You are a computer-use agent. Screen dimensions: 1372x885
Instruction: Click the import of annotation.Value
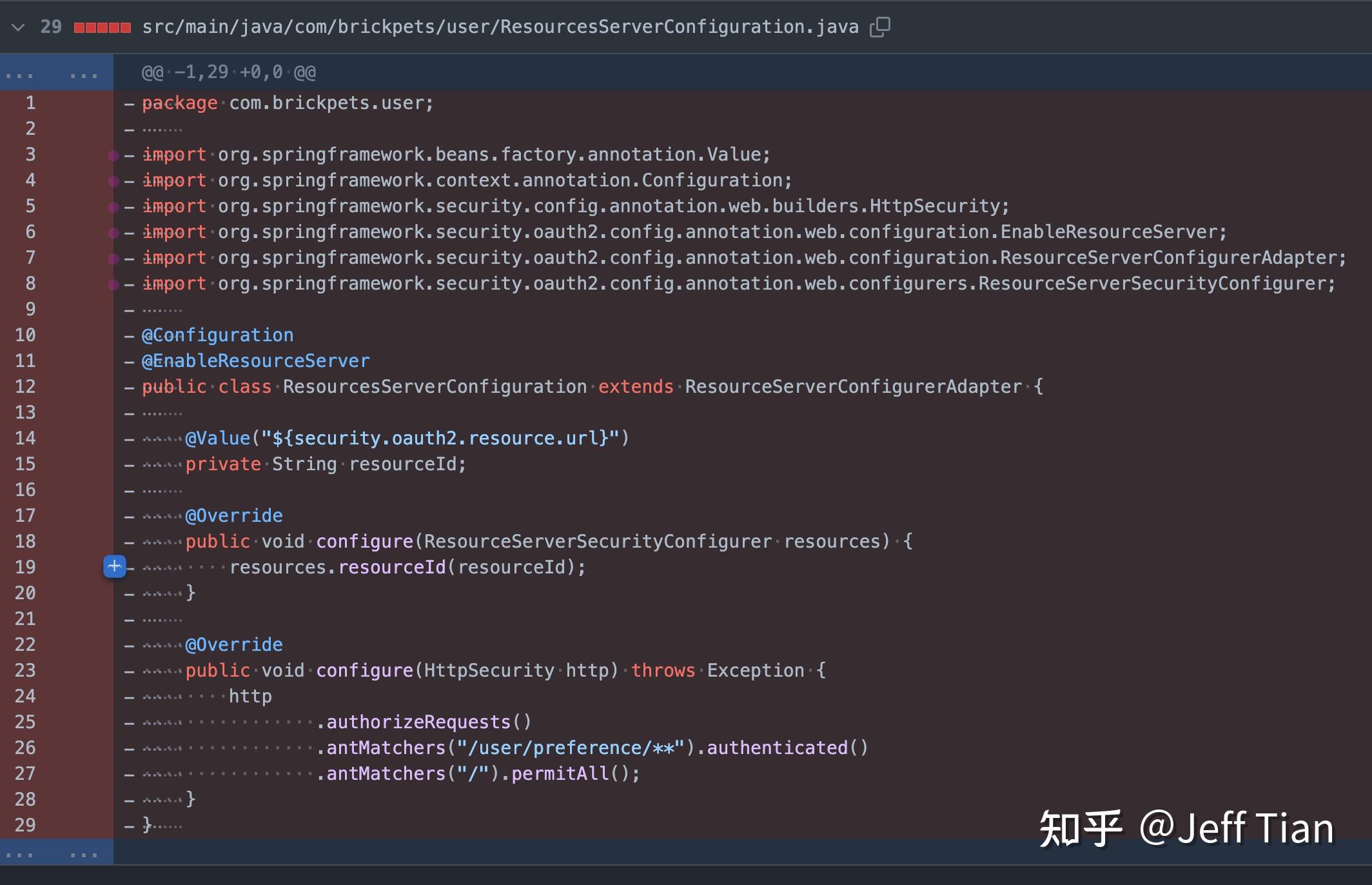456,155
